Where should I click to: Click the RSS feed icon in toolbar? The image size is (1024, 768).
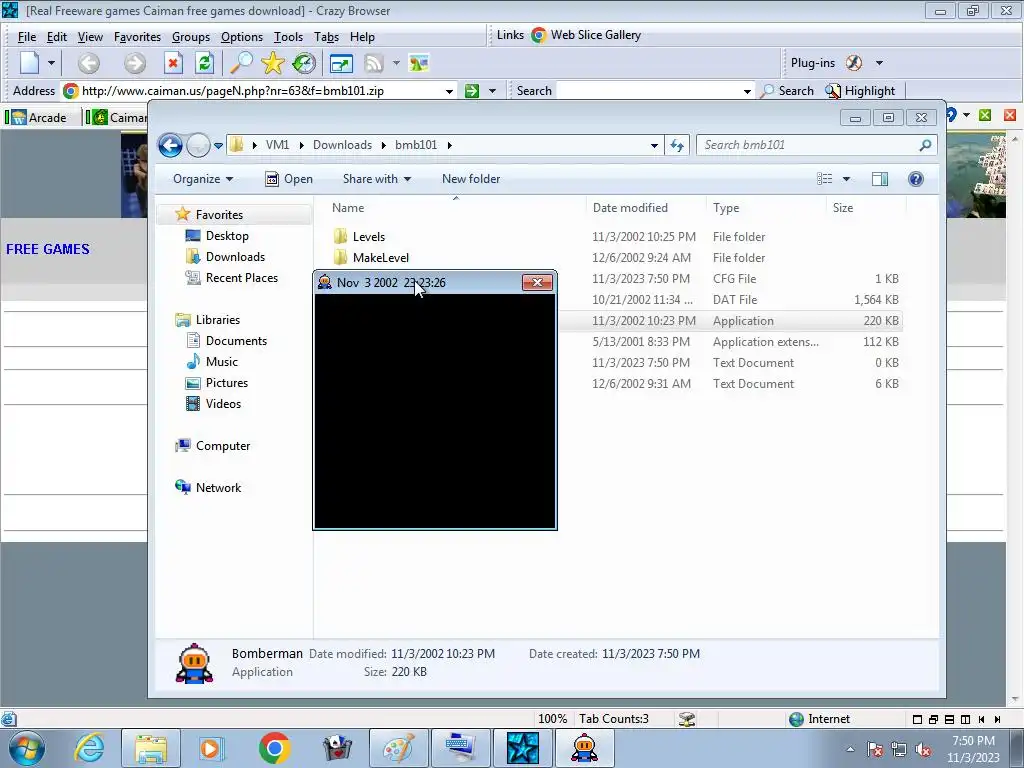click(374, 63)
